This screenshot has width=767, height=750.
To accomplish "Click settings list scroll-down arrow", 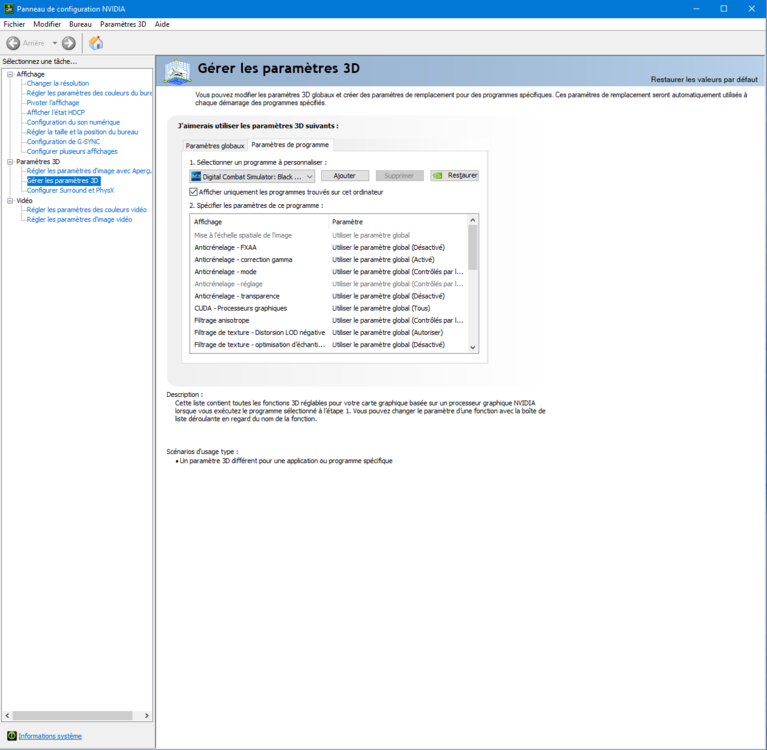I will pos(473,347).
